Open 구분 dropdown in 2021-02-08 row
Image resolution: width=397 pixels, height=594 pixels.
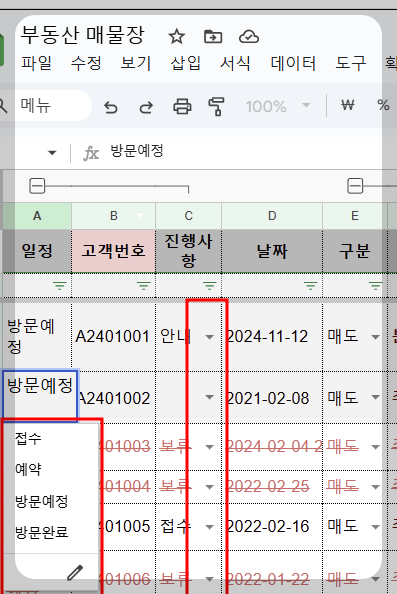click(375, 397)
